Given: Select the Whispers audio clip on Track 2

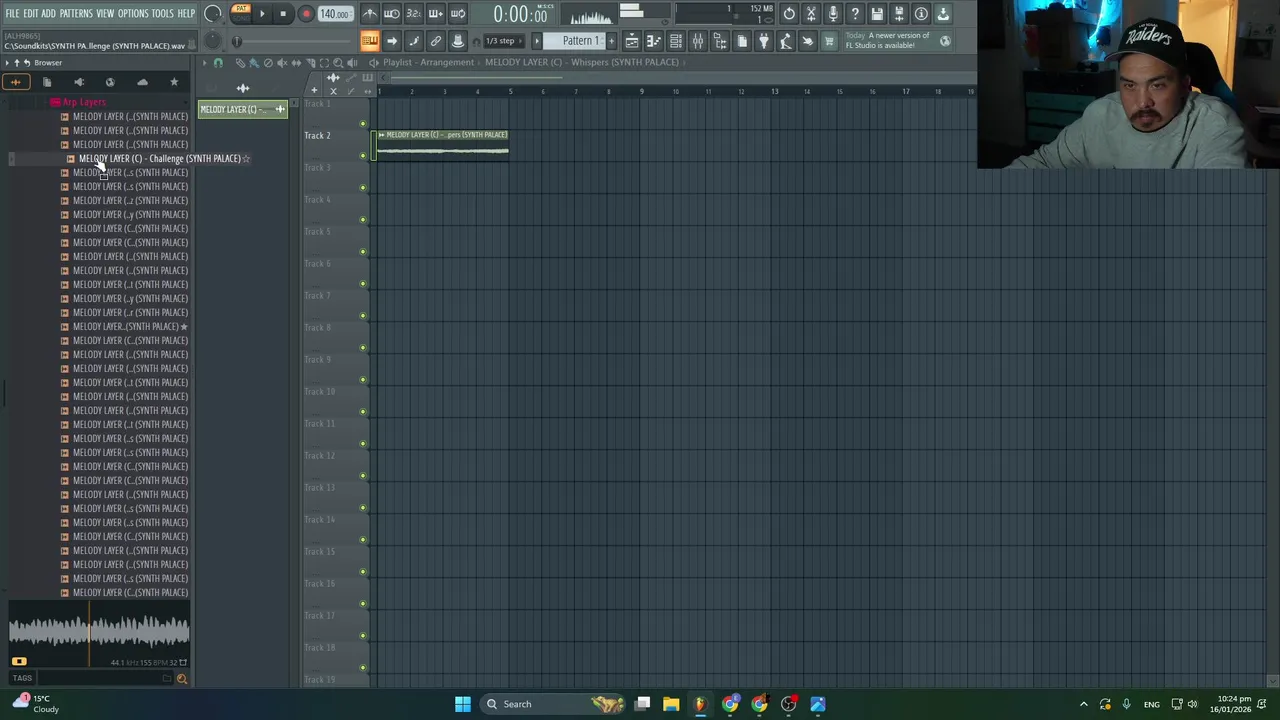Looking at the screenshot, I should pyautogui.click(x=443, y=145).
